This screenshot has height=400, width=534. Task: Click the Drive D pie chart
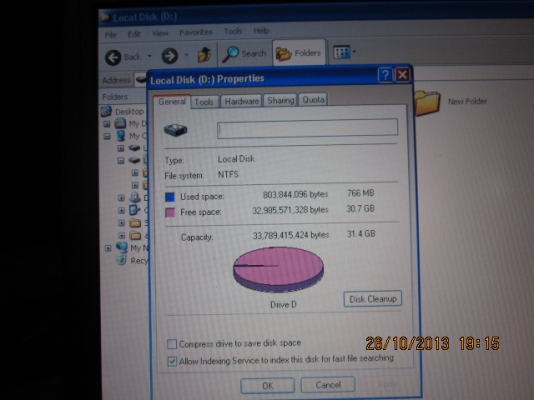(278, 269)
